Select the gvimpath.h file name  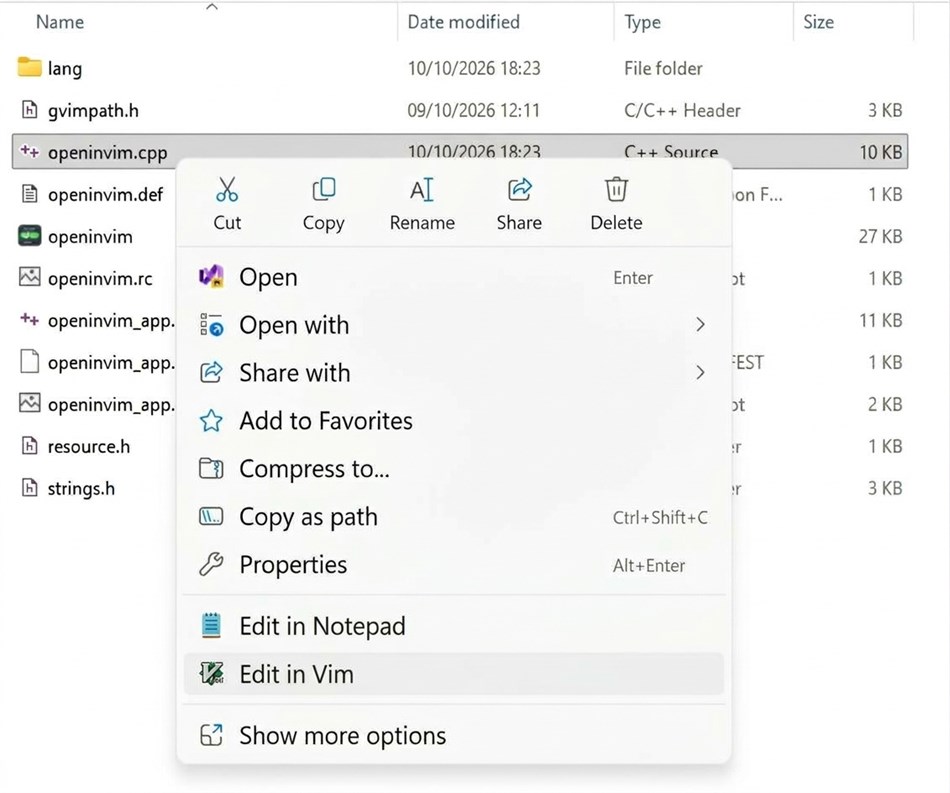point(93,111)
